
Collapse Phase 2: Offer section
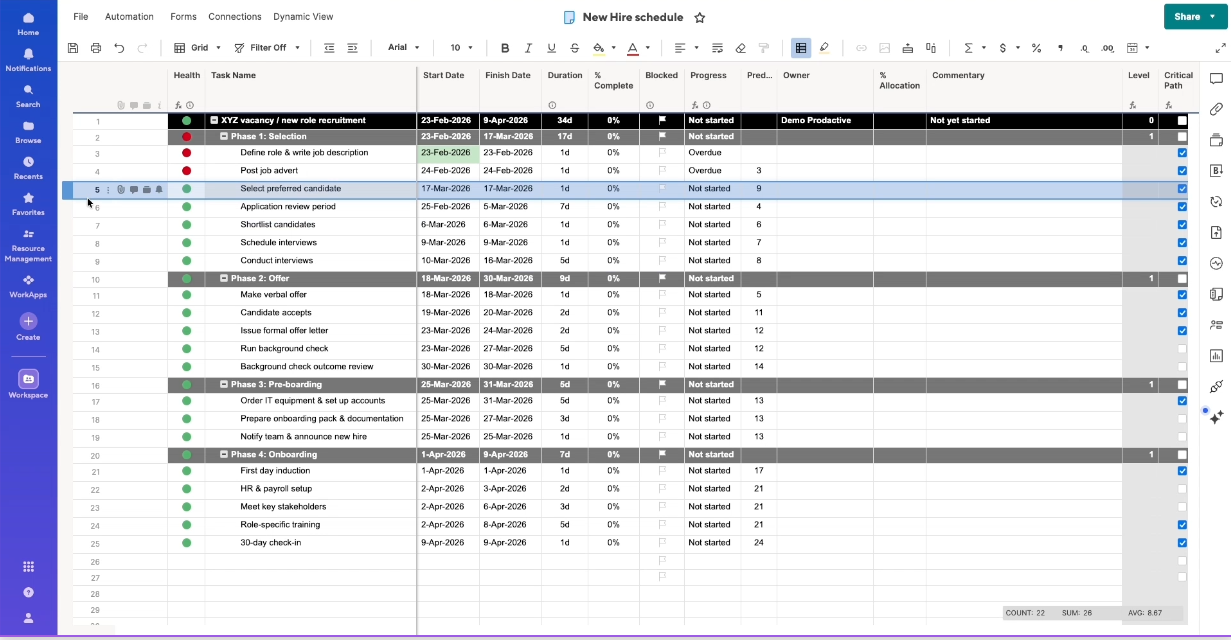click(224, 279)
